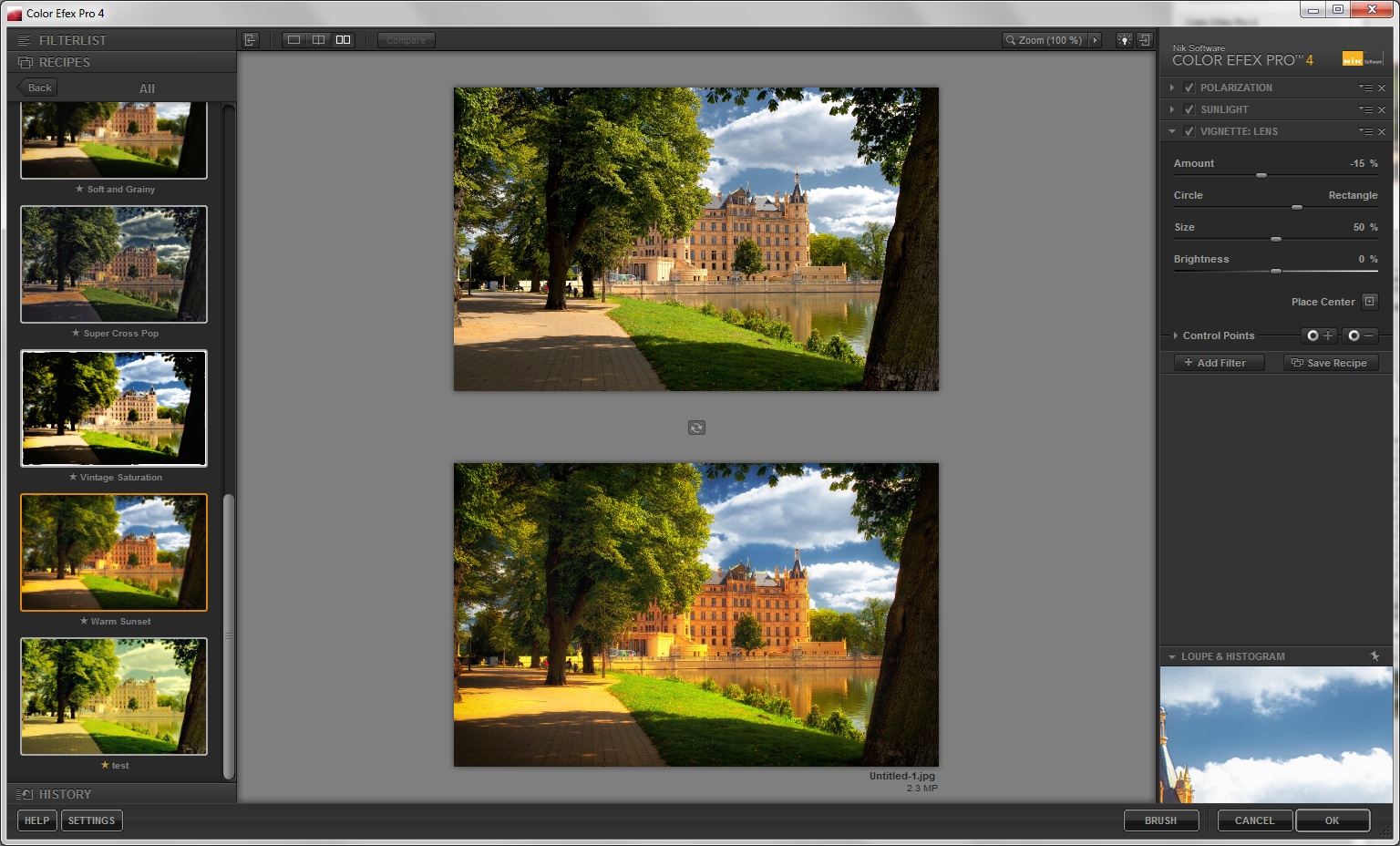
Task: Open the History panel
Action: [65, 794]
